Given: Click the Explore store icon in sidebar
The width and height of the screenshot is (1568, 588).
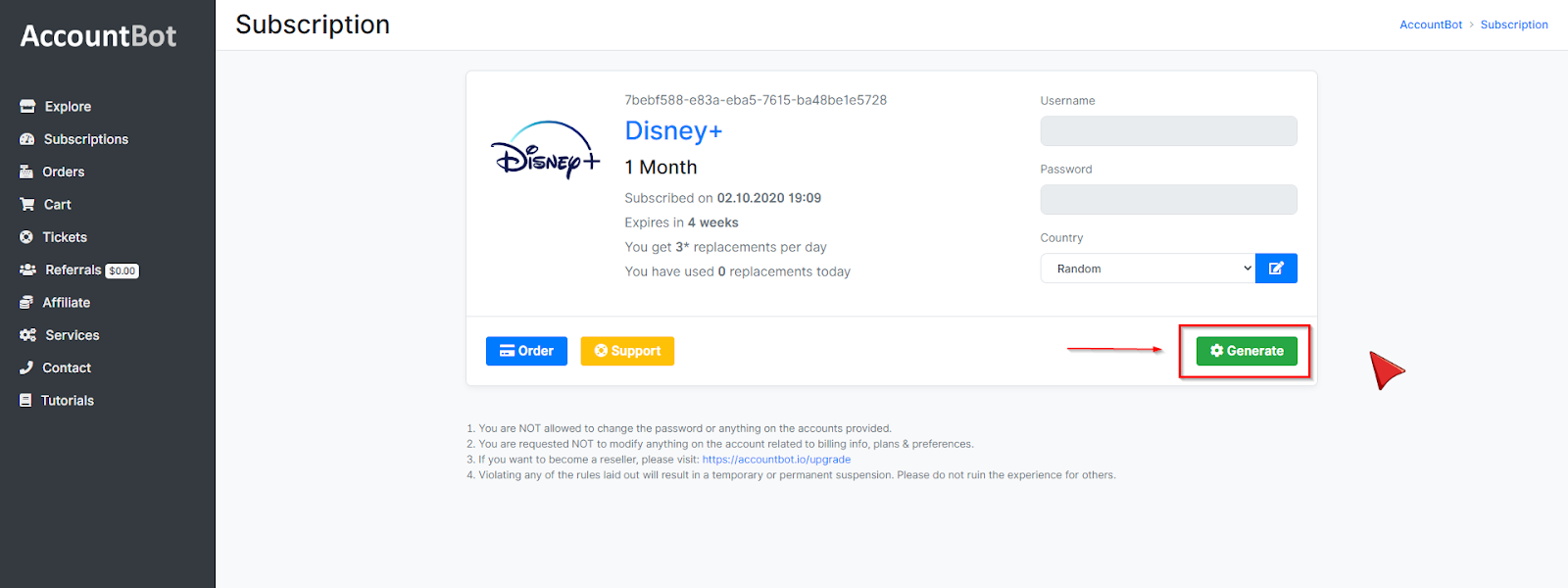Looking at the screenshot, I should 27,106.
